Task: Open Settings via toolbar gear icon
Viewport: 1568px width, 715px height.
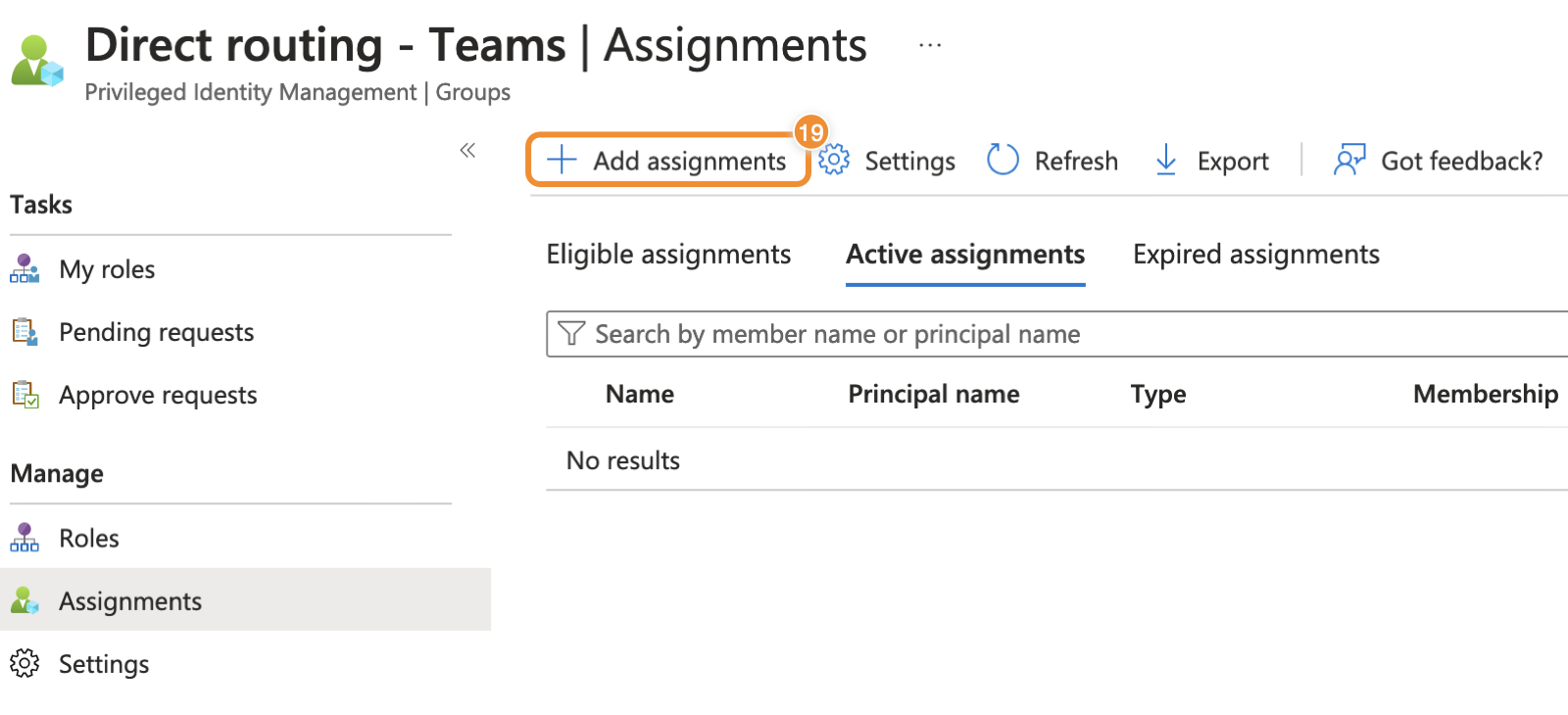Action: (x=834, y=160)
